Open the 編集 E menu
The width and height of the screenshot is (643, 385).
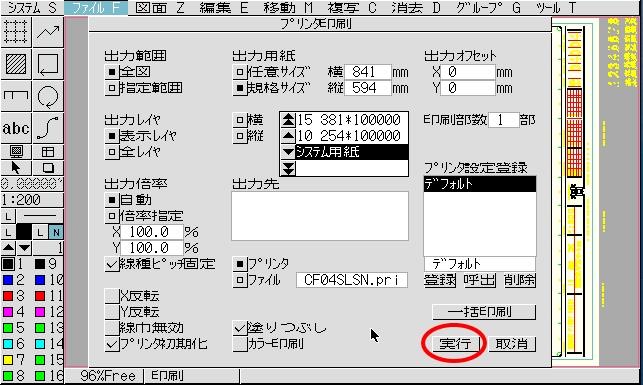pos(224,8)
